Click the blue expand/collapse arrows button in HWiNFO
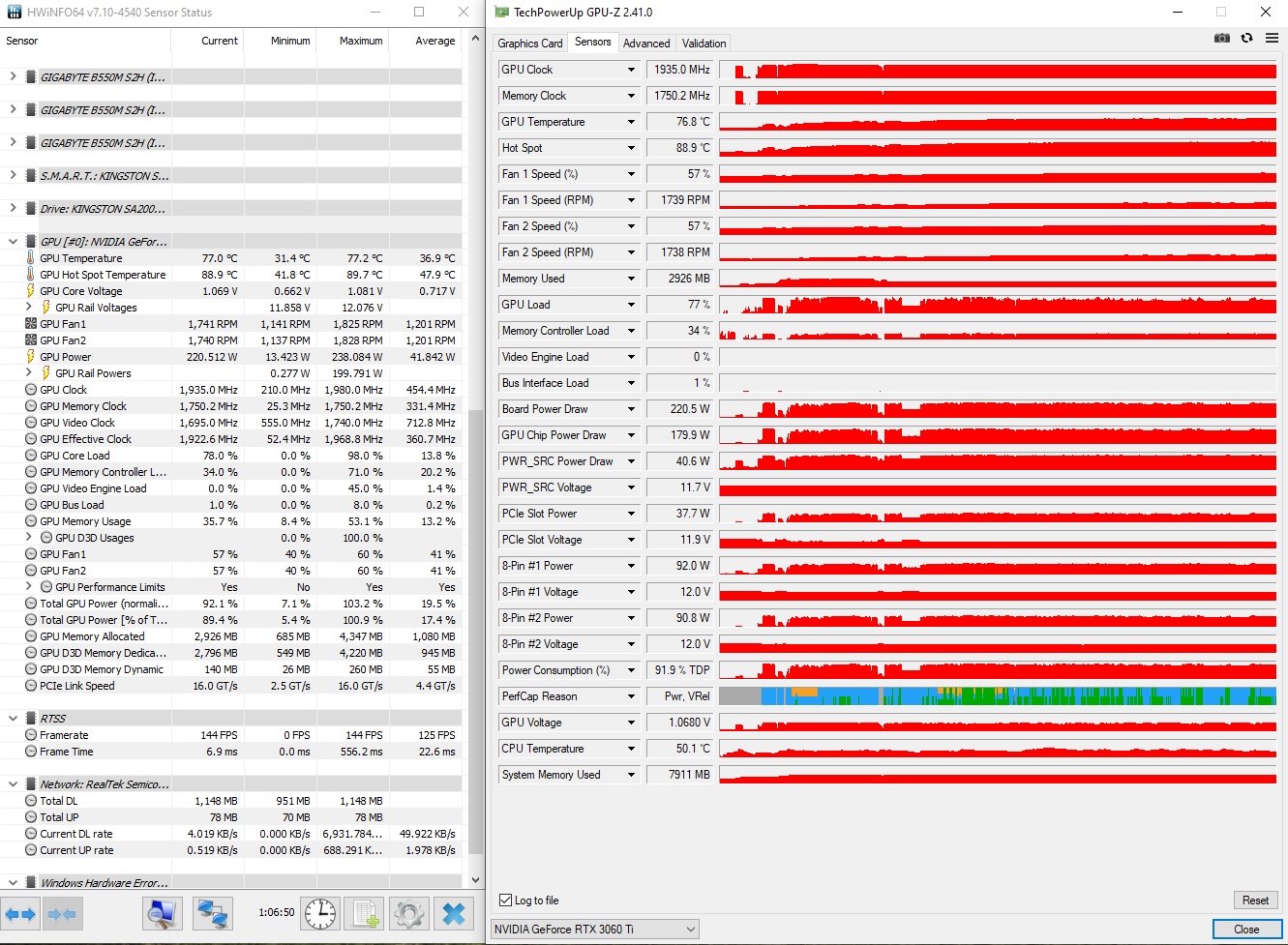The width and height of the screenshot is (1288, 945). coord(20,913)
